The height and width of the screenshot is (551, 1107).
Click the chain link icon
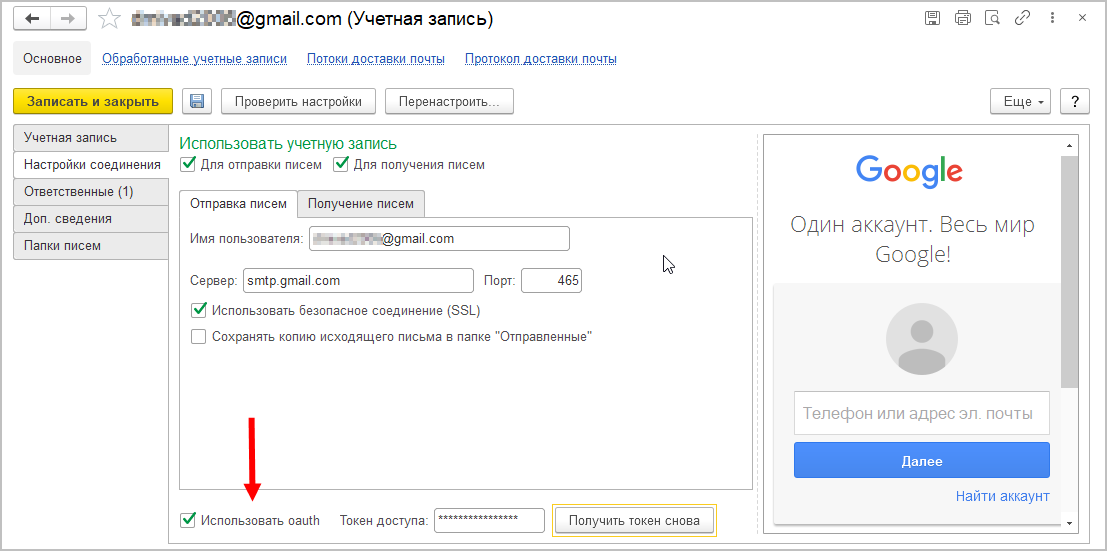tap(1022, 18)
